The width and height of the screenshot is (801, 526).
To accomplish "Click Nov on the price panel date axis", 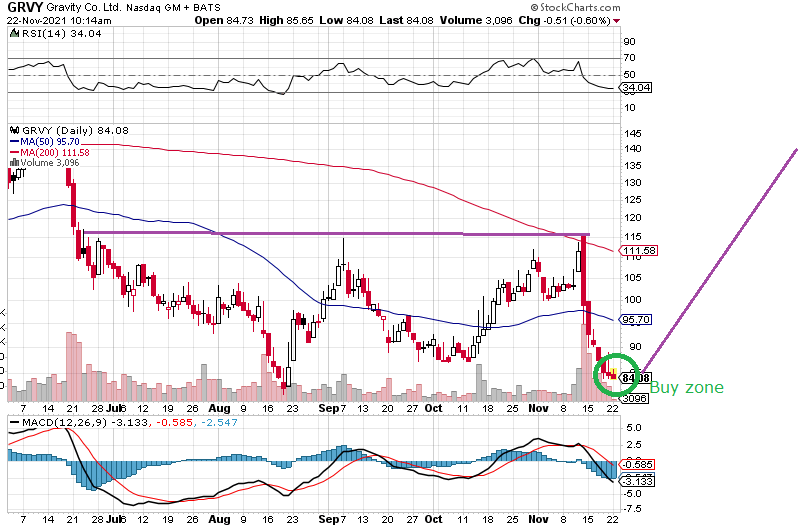I will coord(538,409).
